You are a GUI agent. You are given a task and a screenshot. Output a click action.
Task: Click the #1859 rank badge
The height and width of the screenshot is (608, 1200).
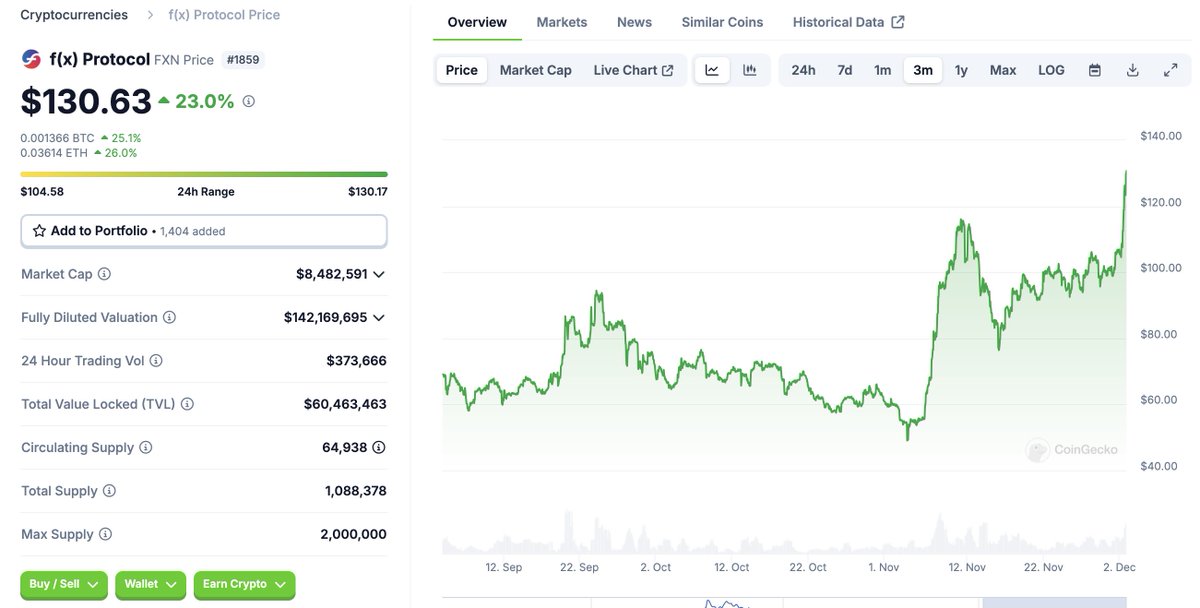coord(242,60)
